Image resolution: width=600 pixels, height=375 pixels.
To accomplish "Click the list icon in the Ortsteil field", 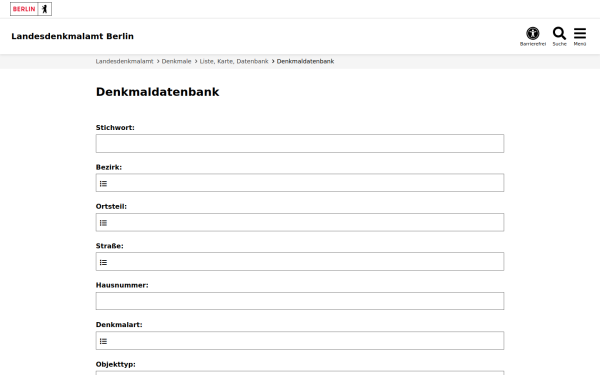I will 103,223.
